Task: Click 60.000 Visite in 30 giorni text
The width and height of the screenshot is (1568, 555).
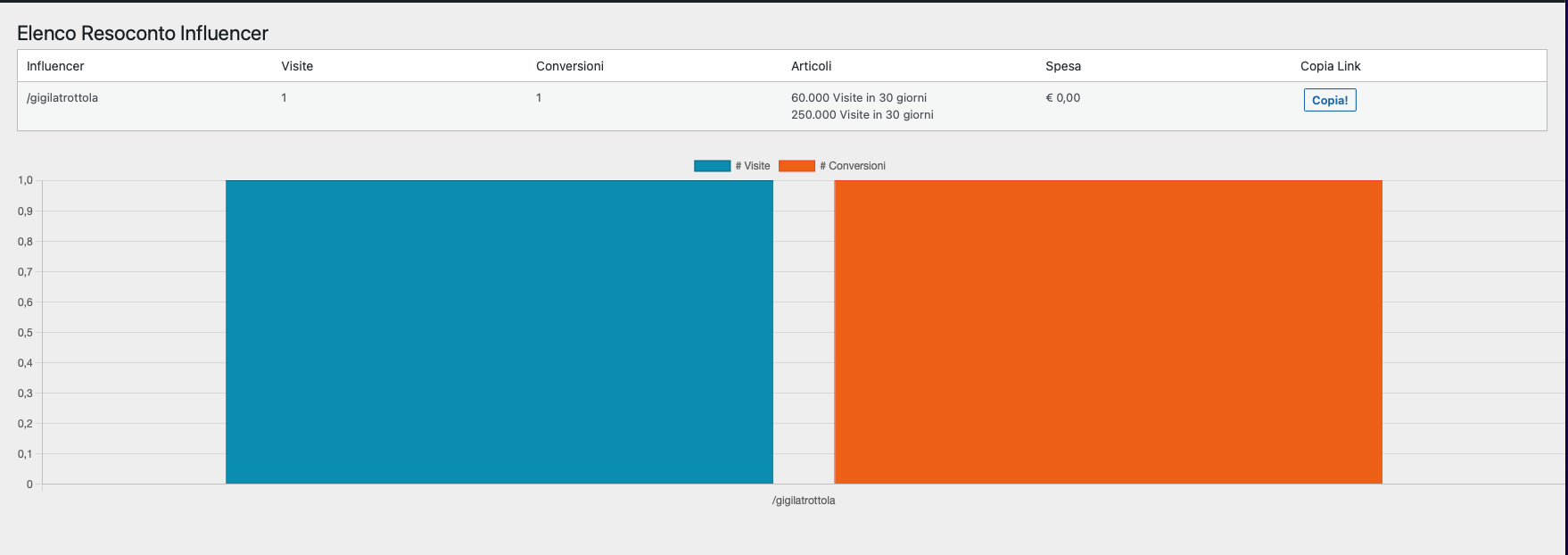Action: [859, 98]
